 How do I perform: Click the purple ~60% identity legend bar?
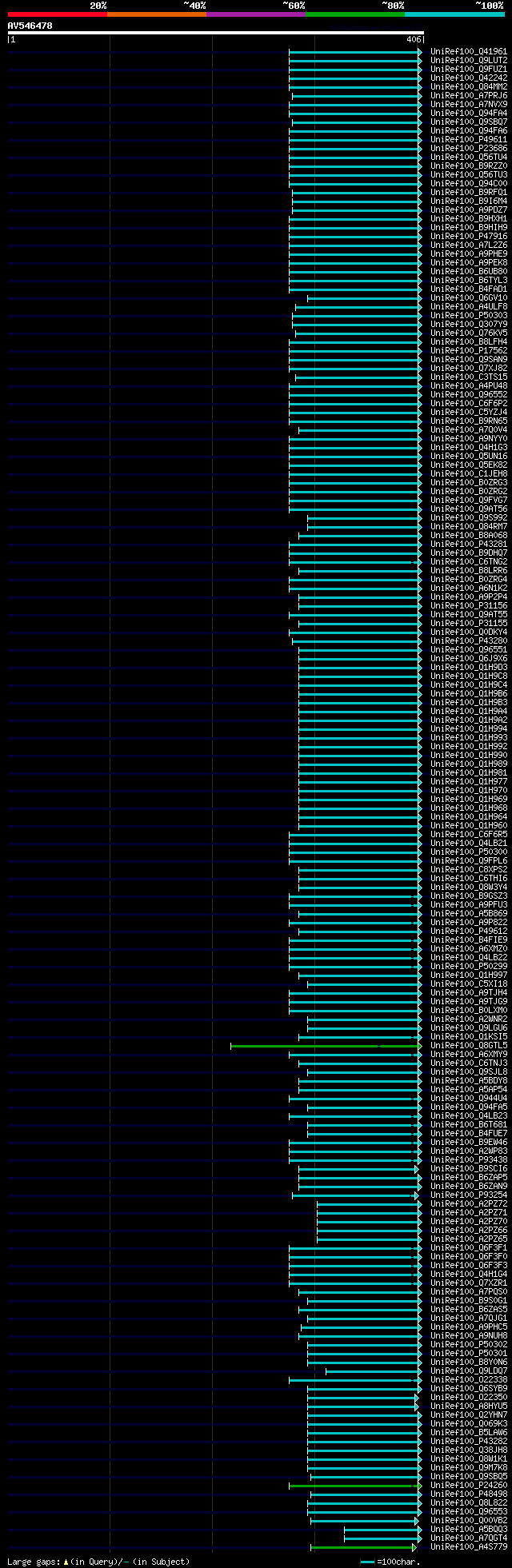[256, 14]
